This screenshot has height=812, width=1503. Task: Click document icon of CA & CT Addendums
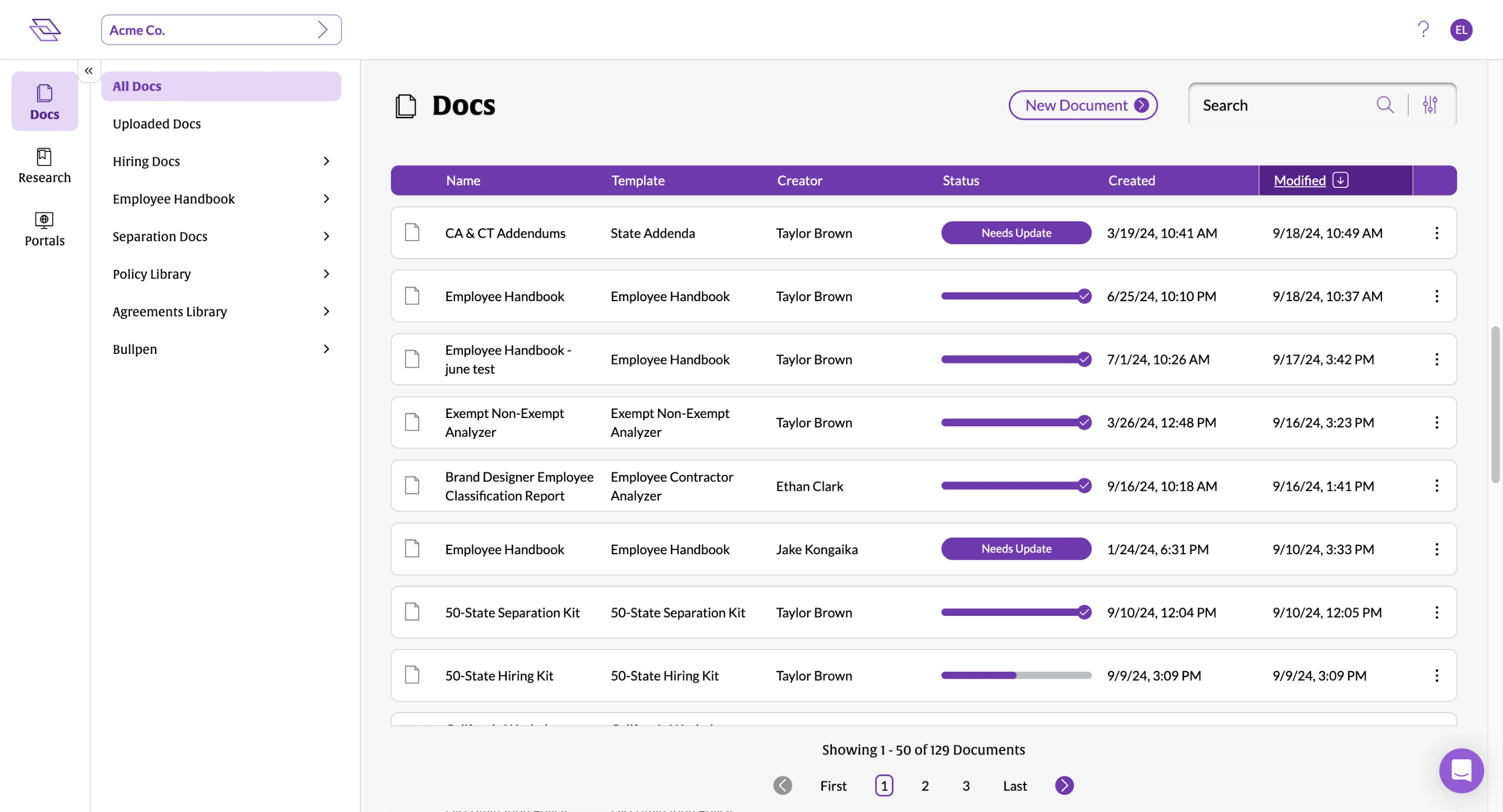(x=412, y=233)
